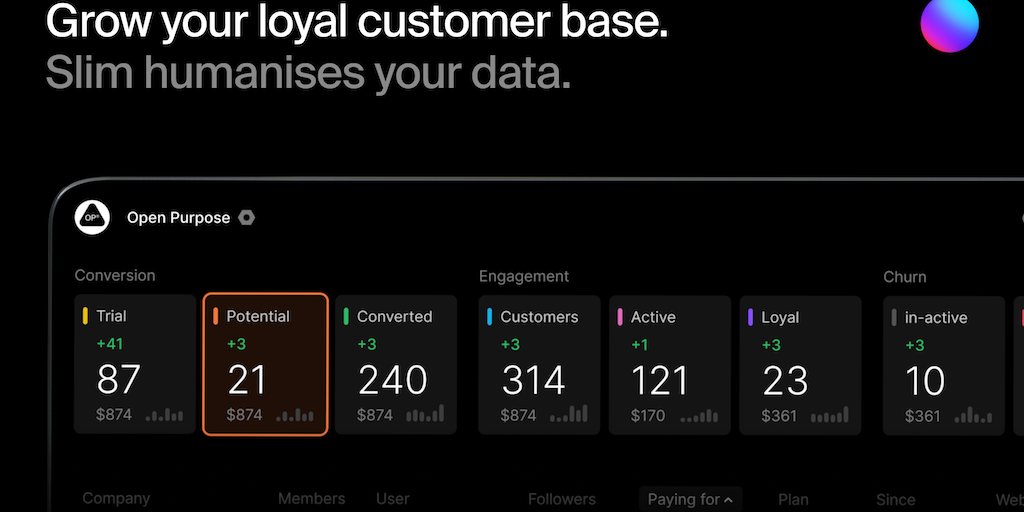Click the gradient orb in the corner
Viewport: 1024px width, 512px height.
(949, 24)
